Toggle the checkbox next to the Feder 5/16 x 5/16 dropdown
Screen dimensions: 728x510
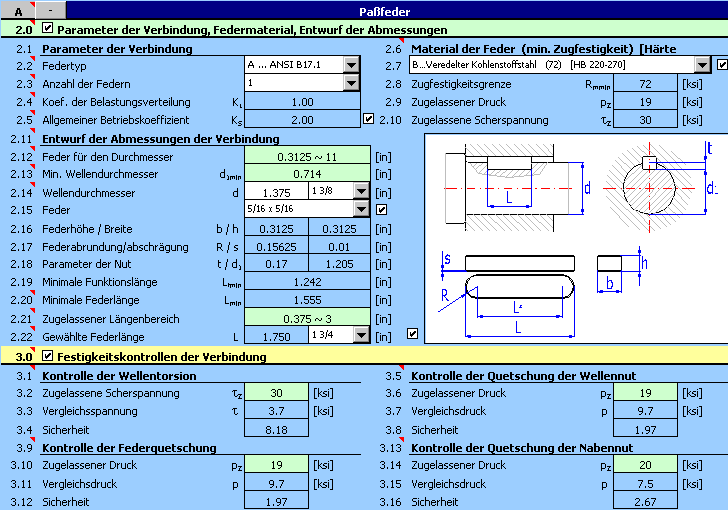coord(381,209)
